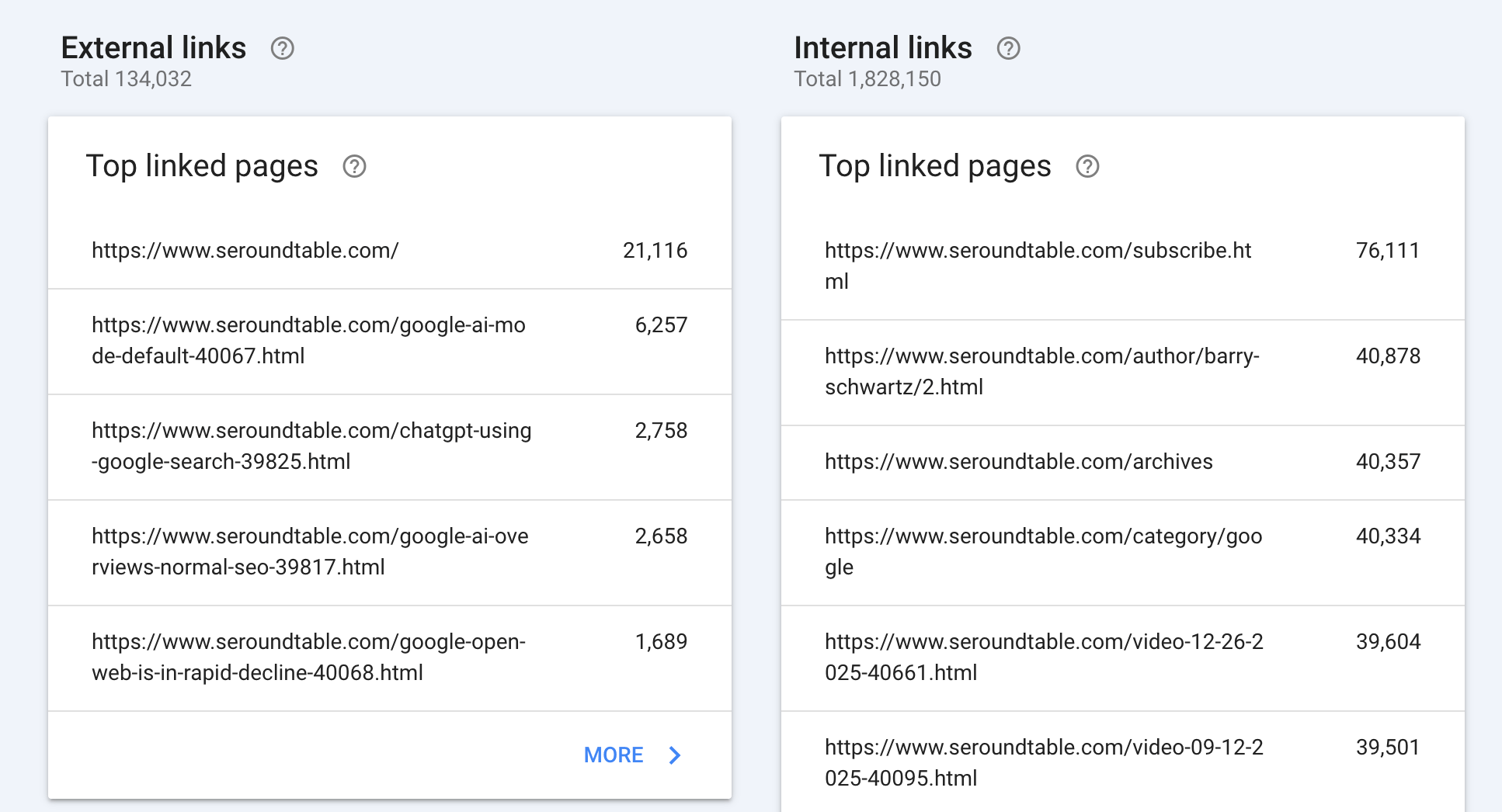Viewport: 1502px width, 812px height.
Task: Select the video-09-12-2025-40095 row
Action: coord(1044,763)
